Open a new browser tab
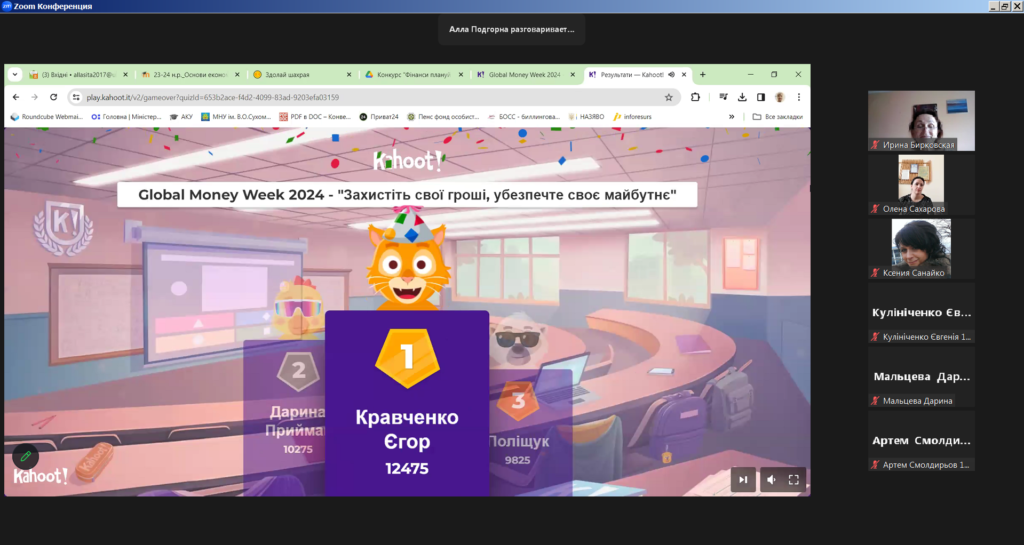 pos(703,74)
